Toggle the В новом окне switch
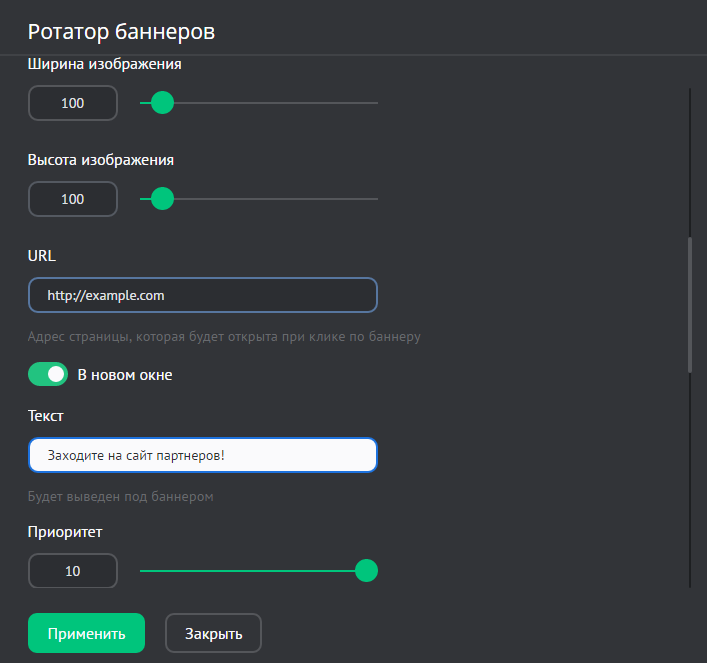 click(x=48, y=375)
